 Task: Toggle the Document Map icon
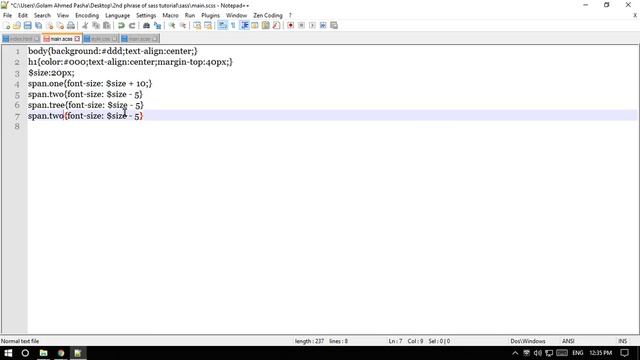(266, 25)
